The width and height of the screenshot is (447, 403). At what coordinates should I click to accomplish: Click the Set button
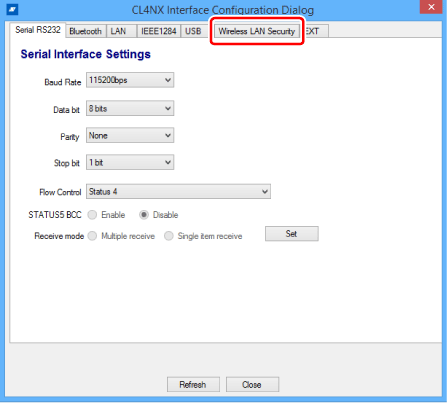292,234
